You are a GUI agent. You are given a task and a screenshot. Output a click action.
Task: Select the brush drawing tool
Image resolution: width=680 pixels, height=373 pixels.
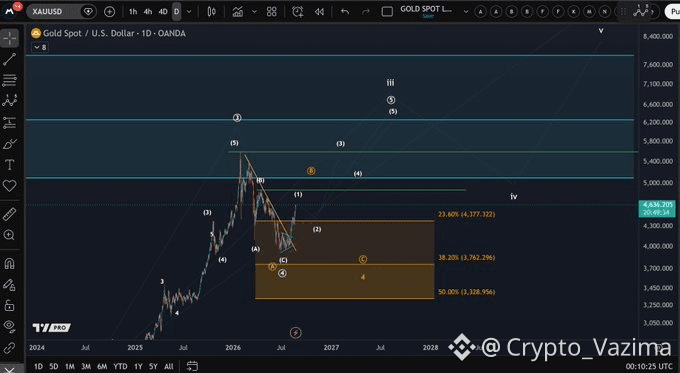10,144
